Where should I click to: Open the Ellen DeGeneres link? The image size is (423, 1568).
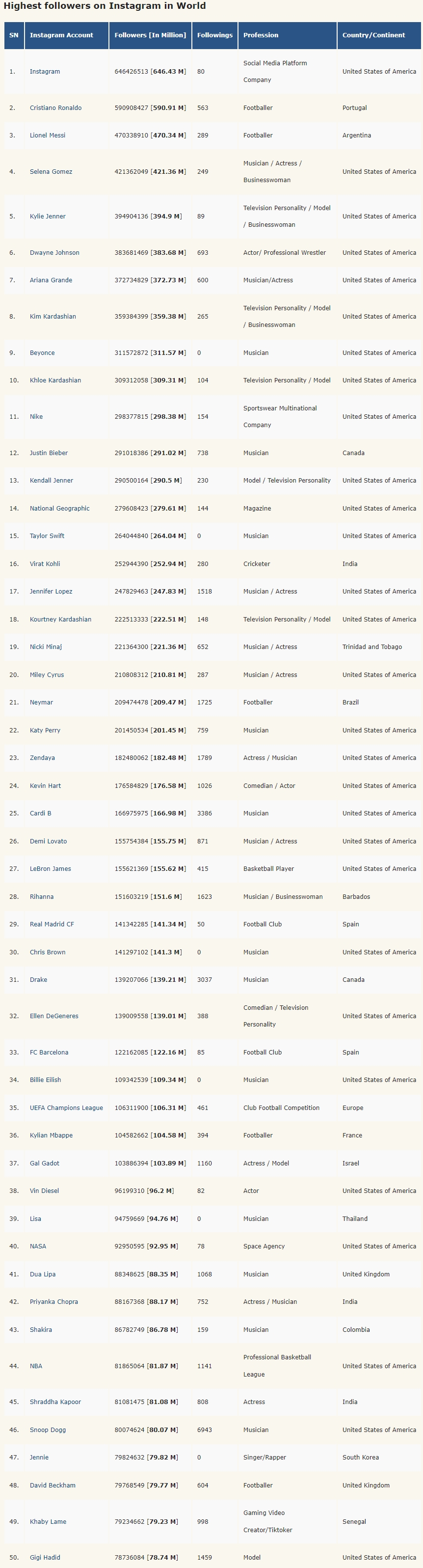pyautogui.click(x=54, y=1016)
